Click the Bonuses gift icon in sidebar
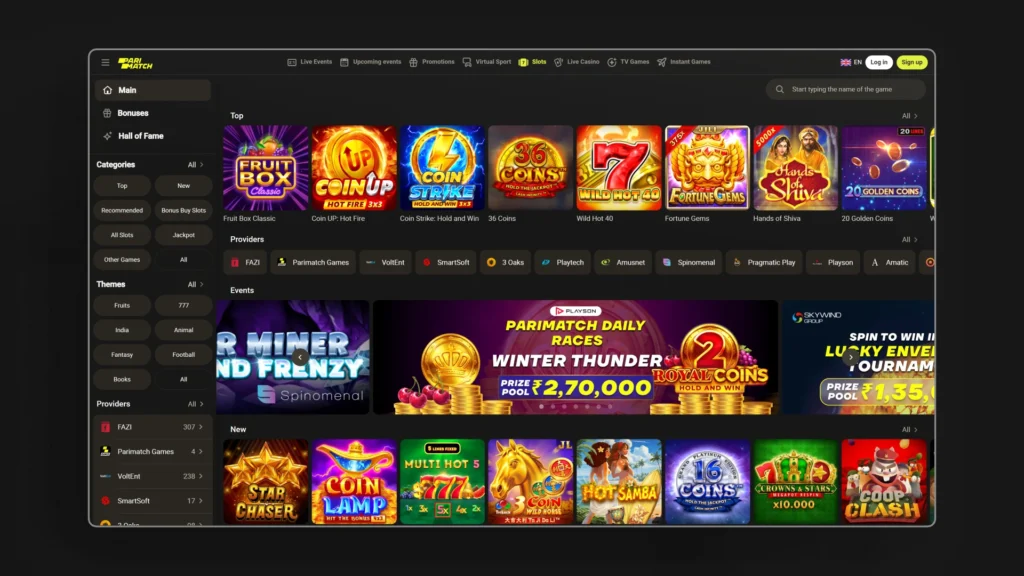Viewport: 1024px width, 576px height. tap(107, 113)
